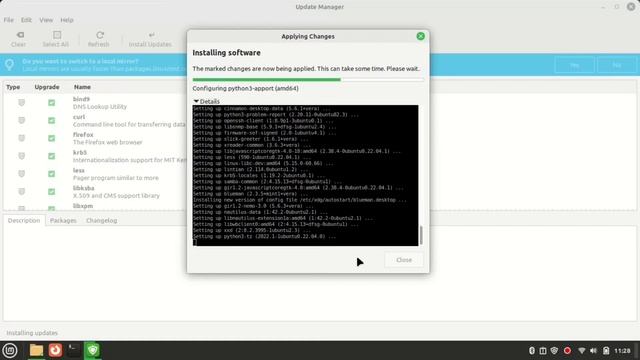Click the Upgrade column header
The height and width of the screenshot is (360, 640).
click(47, 87)
